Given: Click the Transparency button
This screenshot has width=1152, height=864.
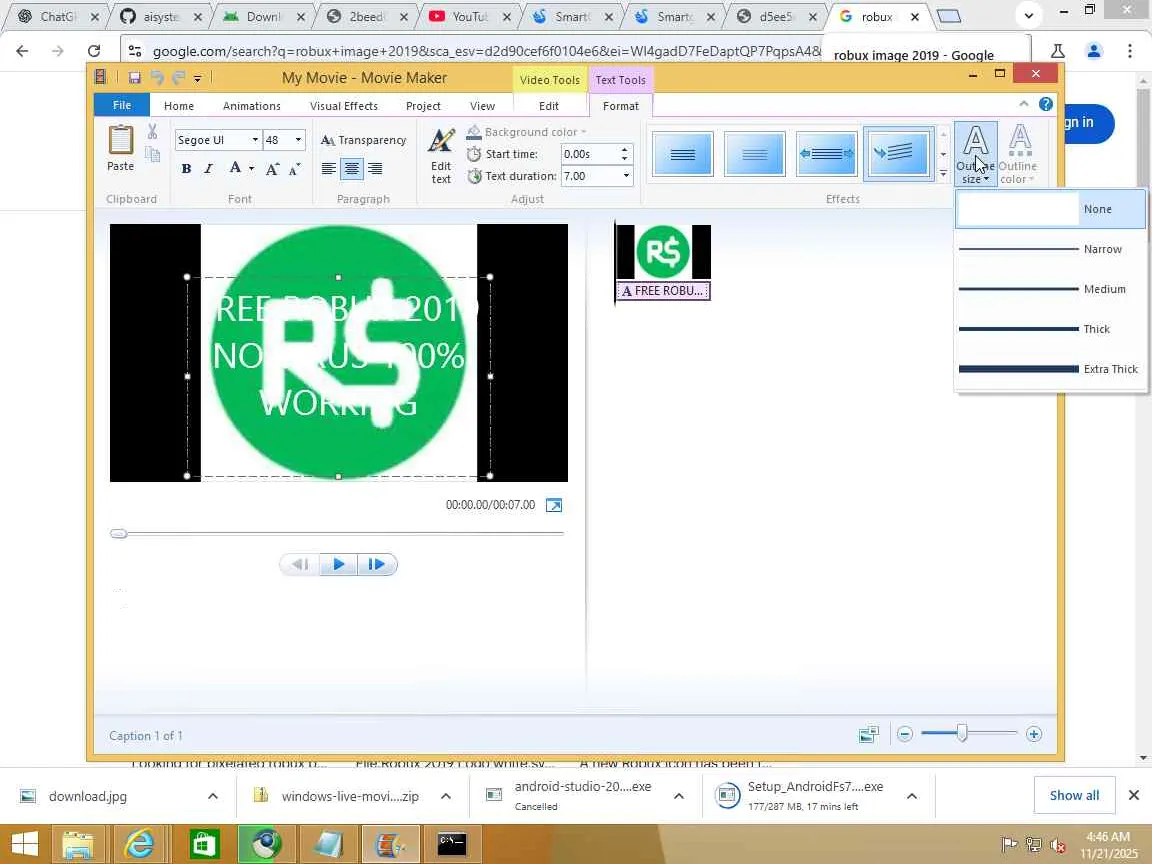Looking at the screenshot, I should [x=364, y=140].
